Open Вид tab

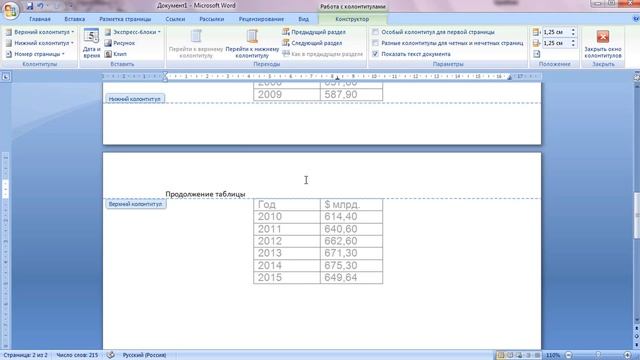tap(303, 19)
